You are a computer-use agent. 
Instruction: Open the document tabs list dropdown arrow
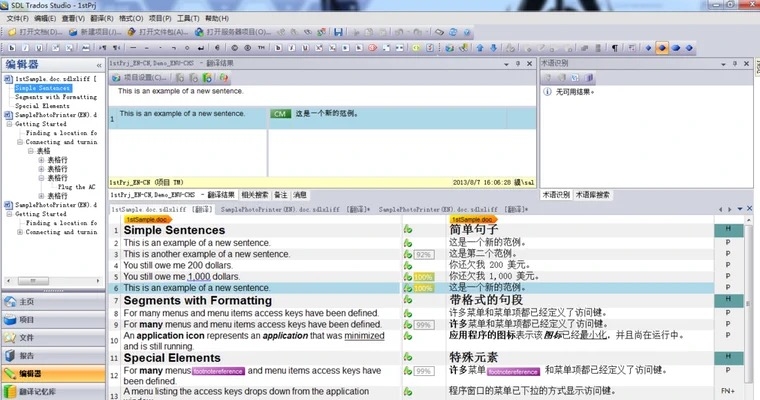point(740,209)
